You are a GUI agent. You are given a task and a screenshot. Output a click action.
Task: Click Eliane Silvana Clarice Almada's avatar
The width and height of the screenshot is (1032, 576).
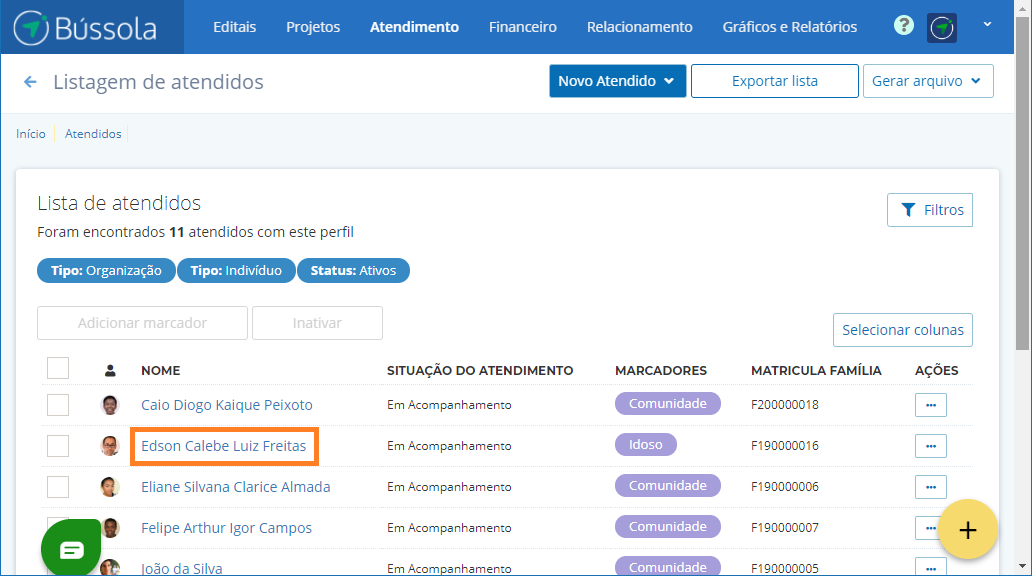coord(110,486)
